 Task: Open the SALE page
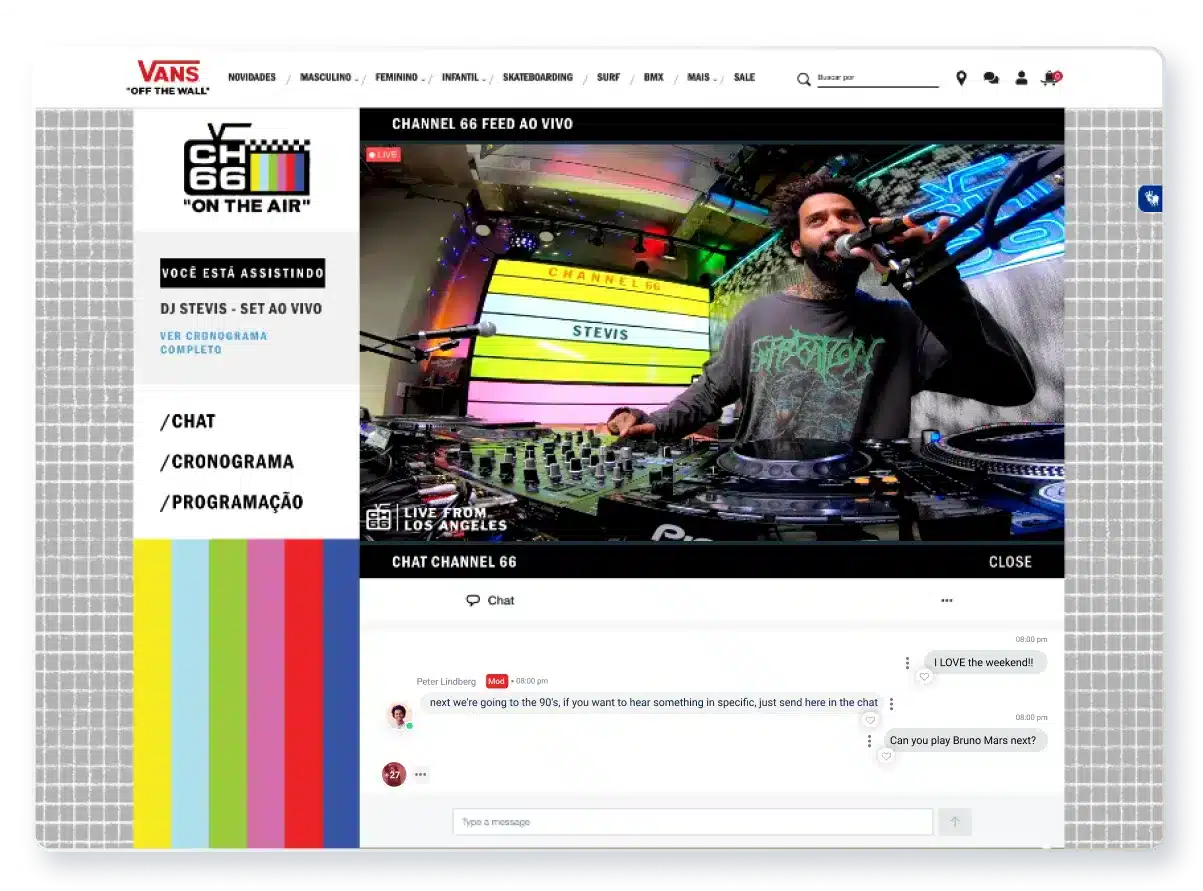coord(744,77)
